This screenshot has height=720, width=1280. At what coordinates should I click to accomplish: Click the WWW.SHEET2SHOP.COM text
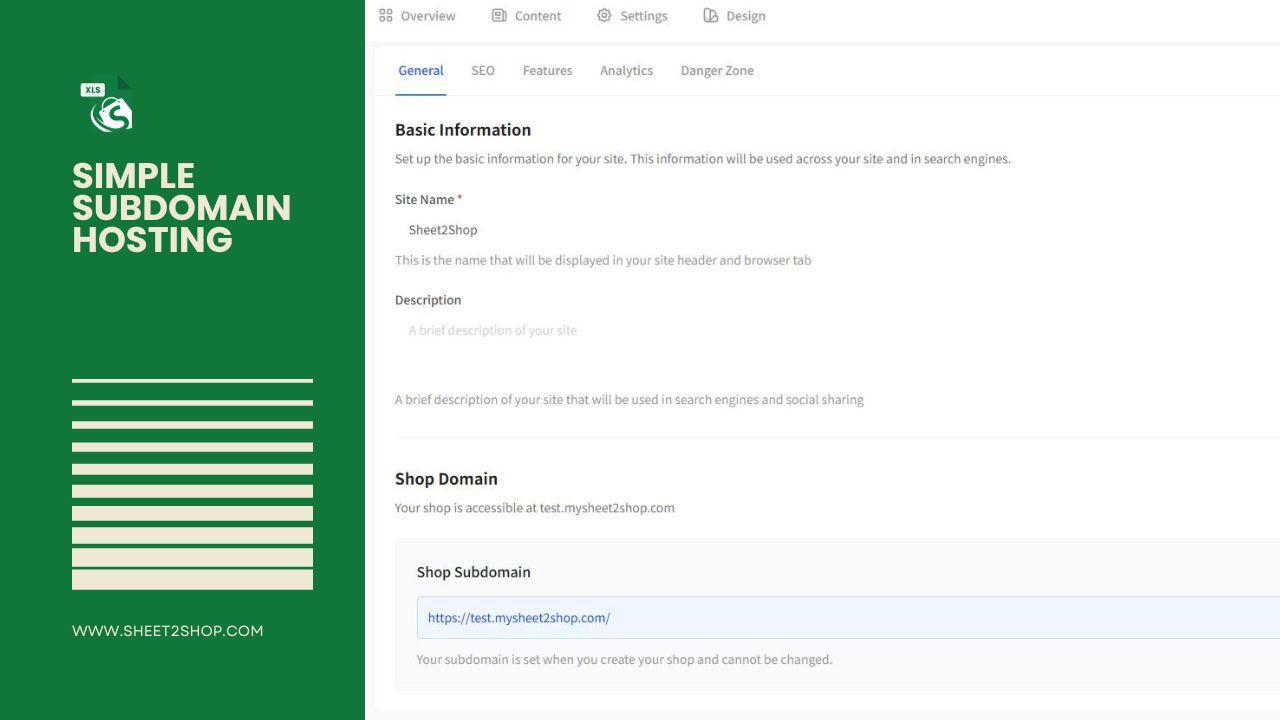[x=168, y=631]
